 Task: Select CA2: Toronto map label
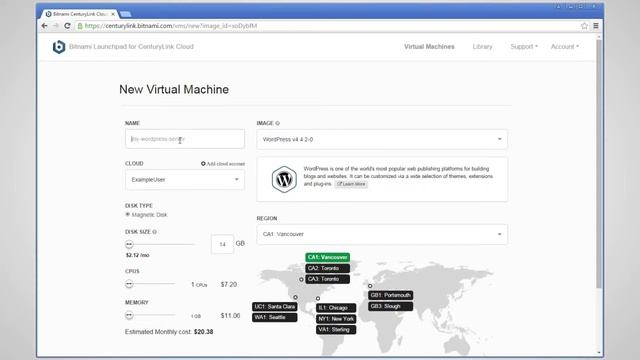tap(327, 269)
